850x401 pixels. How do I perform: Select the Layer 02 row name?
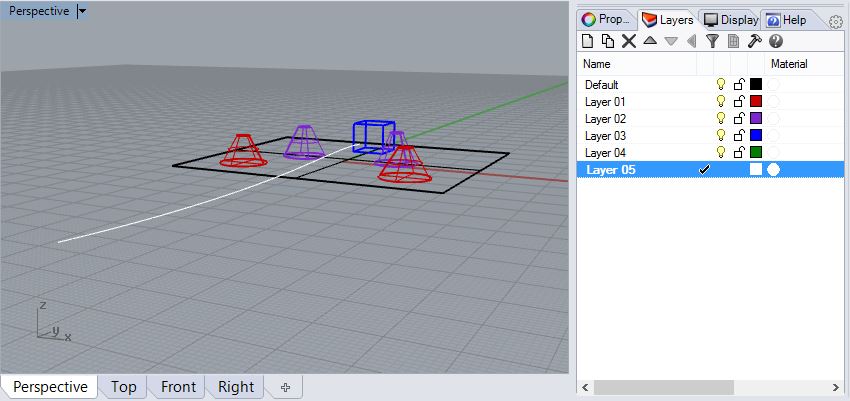[x=605, y=118]
